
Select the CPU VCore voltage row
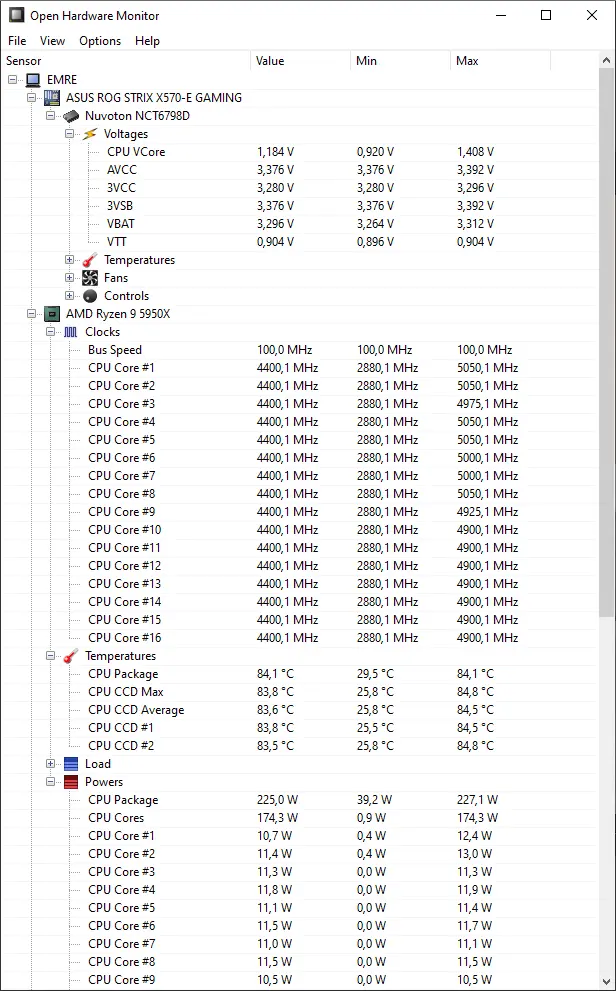coord(300,152)
